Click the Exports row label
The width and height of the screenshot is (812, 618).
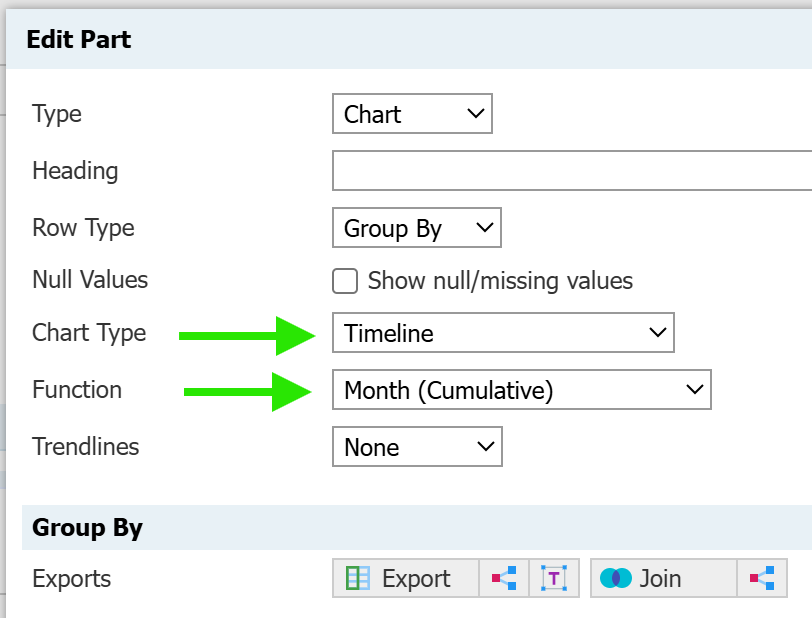(x=72, y=578)
